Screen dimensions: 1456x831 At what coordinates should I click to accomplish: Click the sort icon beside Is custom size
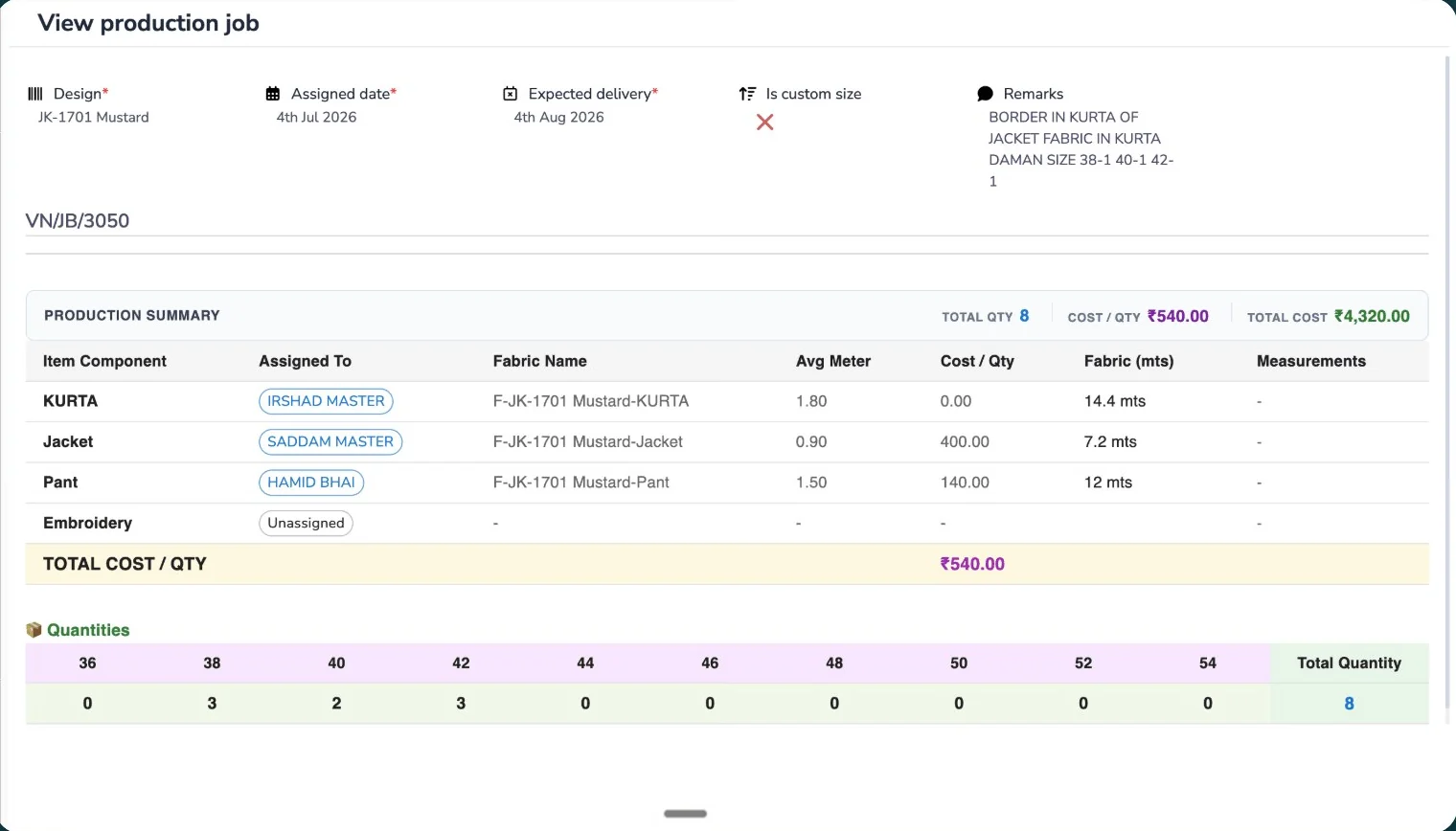click(747, 94)
